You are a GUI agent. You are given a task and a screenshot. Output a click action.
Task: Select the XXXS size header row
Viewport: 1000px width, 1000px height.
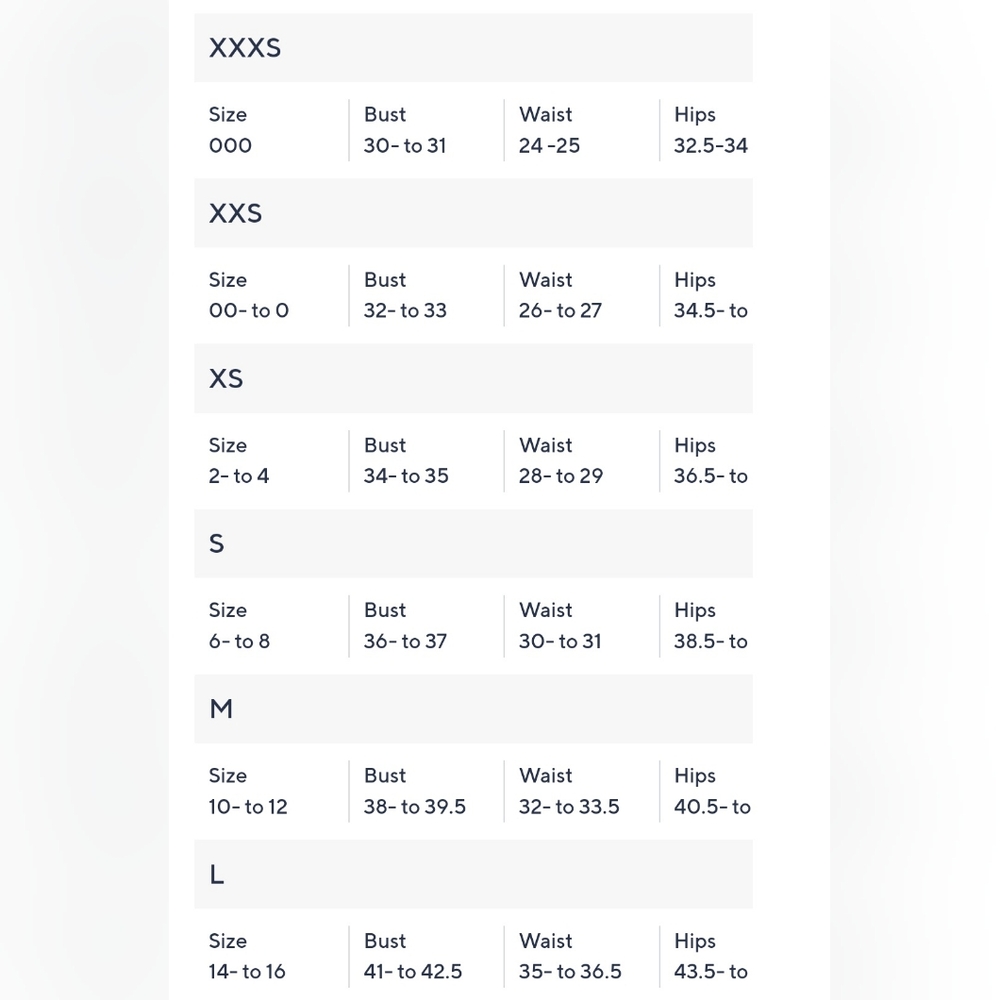(x=473, y=48)
